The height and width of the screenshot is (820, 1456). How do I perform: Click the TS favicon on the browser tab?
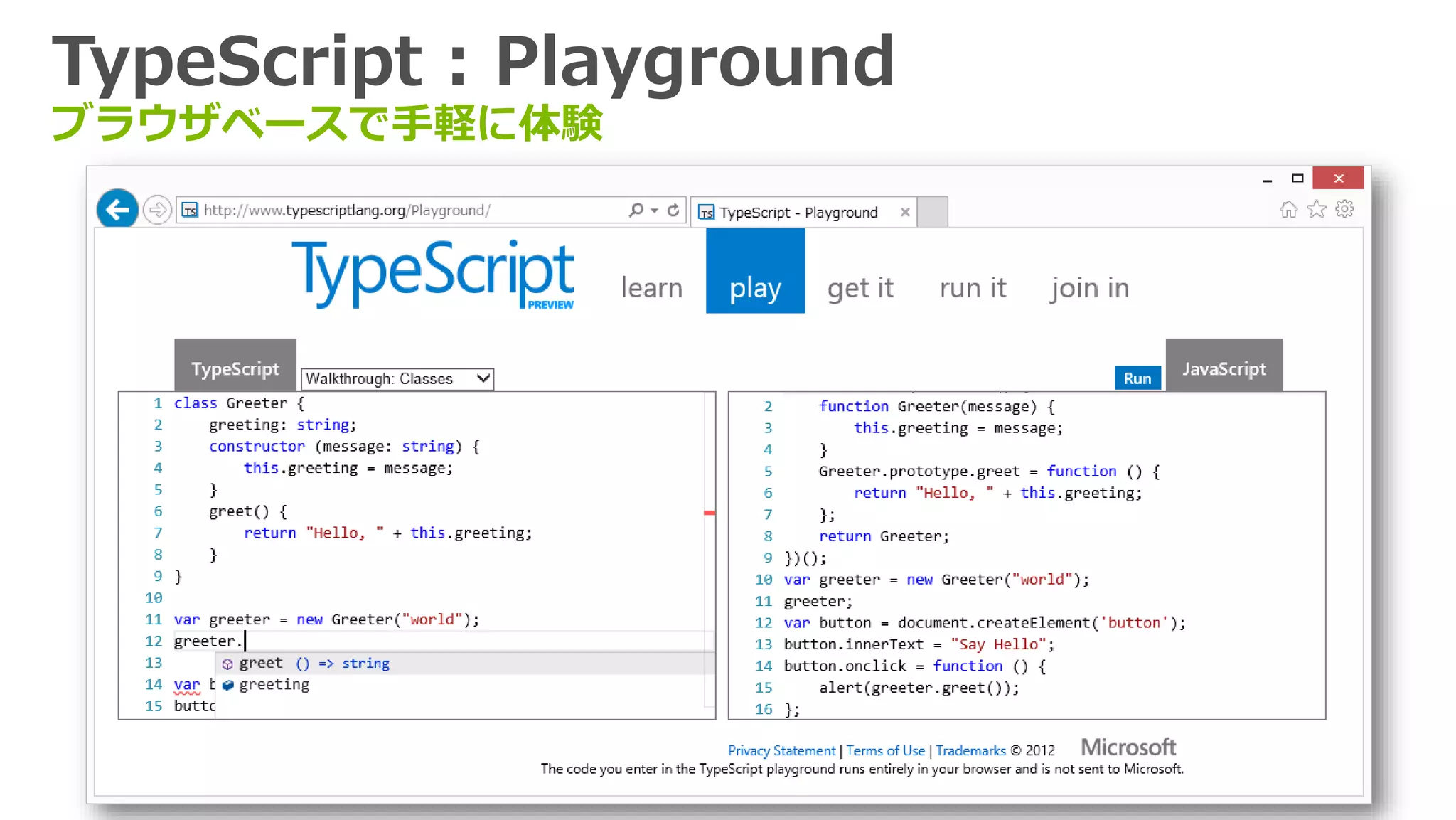point(706,213)
